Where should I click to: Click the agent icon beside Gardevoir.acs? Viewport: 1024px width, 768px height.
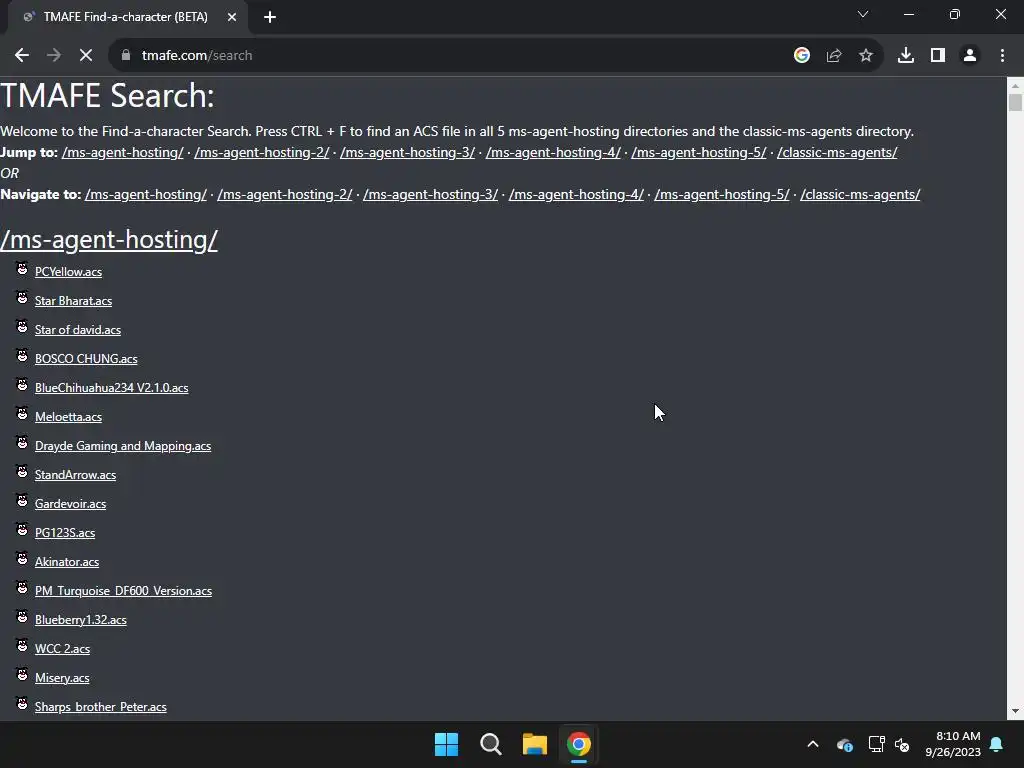tap(22, 501)
